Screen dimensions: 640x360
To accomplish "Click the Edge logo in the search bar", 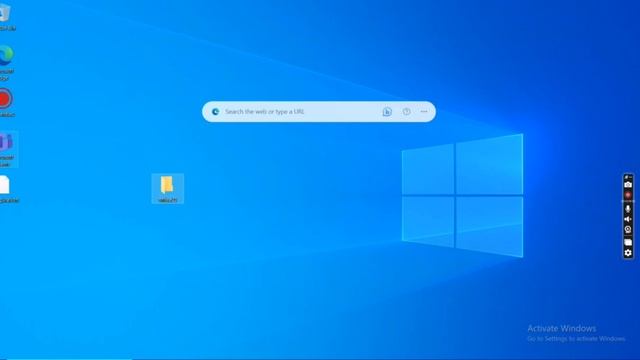I will 215,111.
